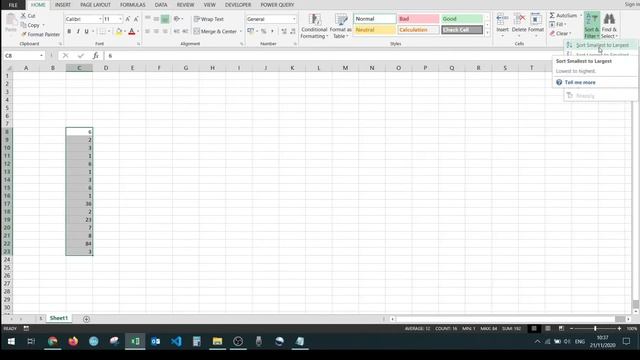Viewport: 640px width, 360px height.
Task: Click the Orientation text angle icon
Action: point(177,19)
